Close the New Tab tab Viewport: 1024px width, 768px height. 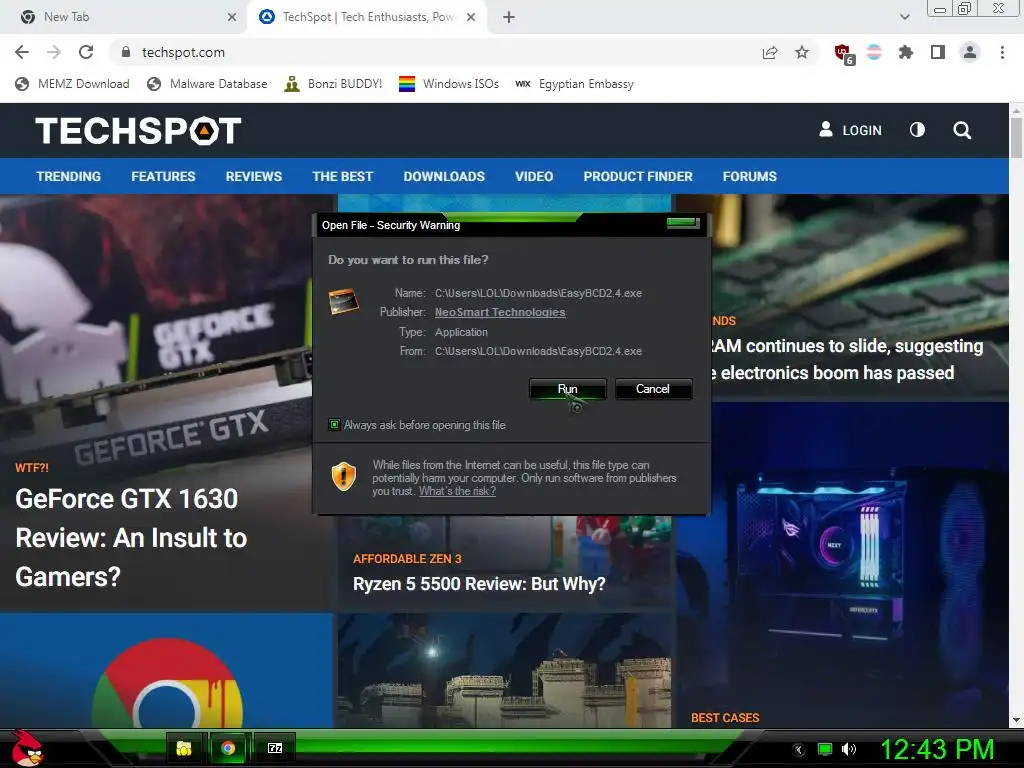(232, 17)
